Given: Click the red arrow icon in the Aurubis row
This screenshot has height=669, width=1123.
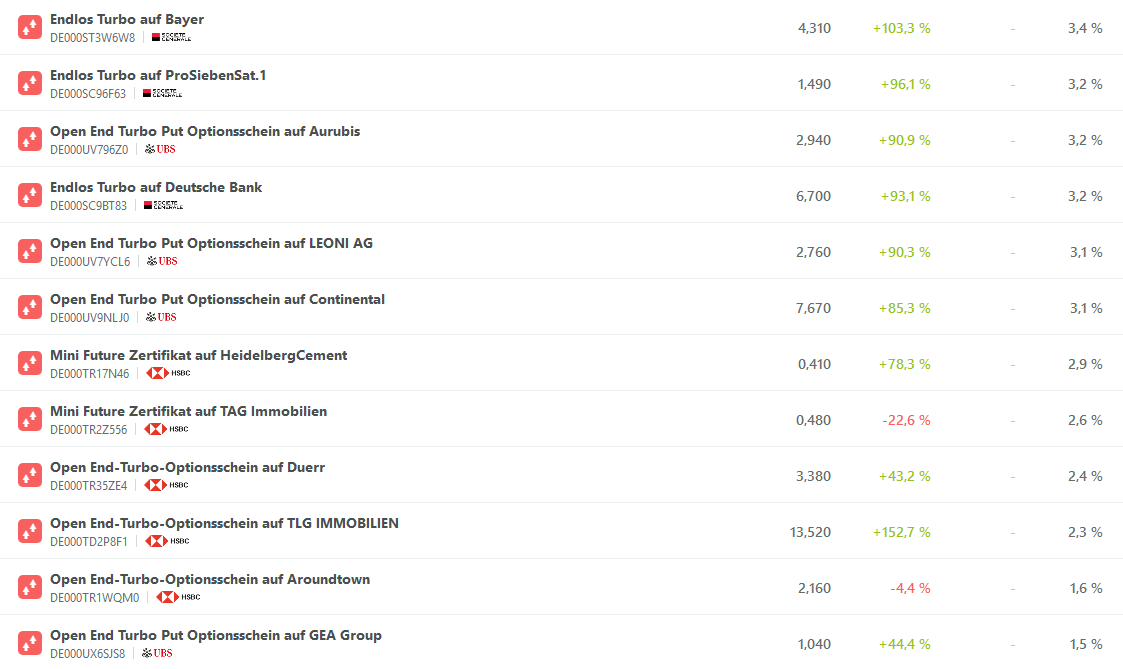Looking at the screenshot, I should 30,139.
